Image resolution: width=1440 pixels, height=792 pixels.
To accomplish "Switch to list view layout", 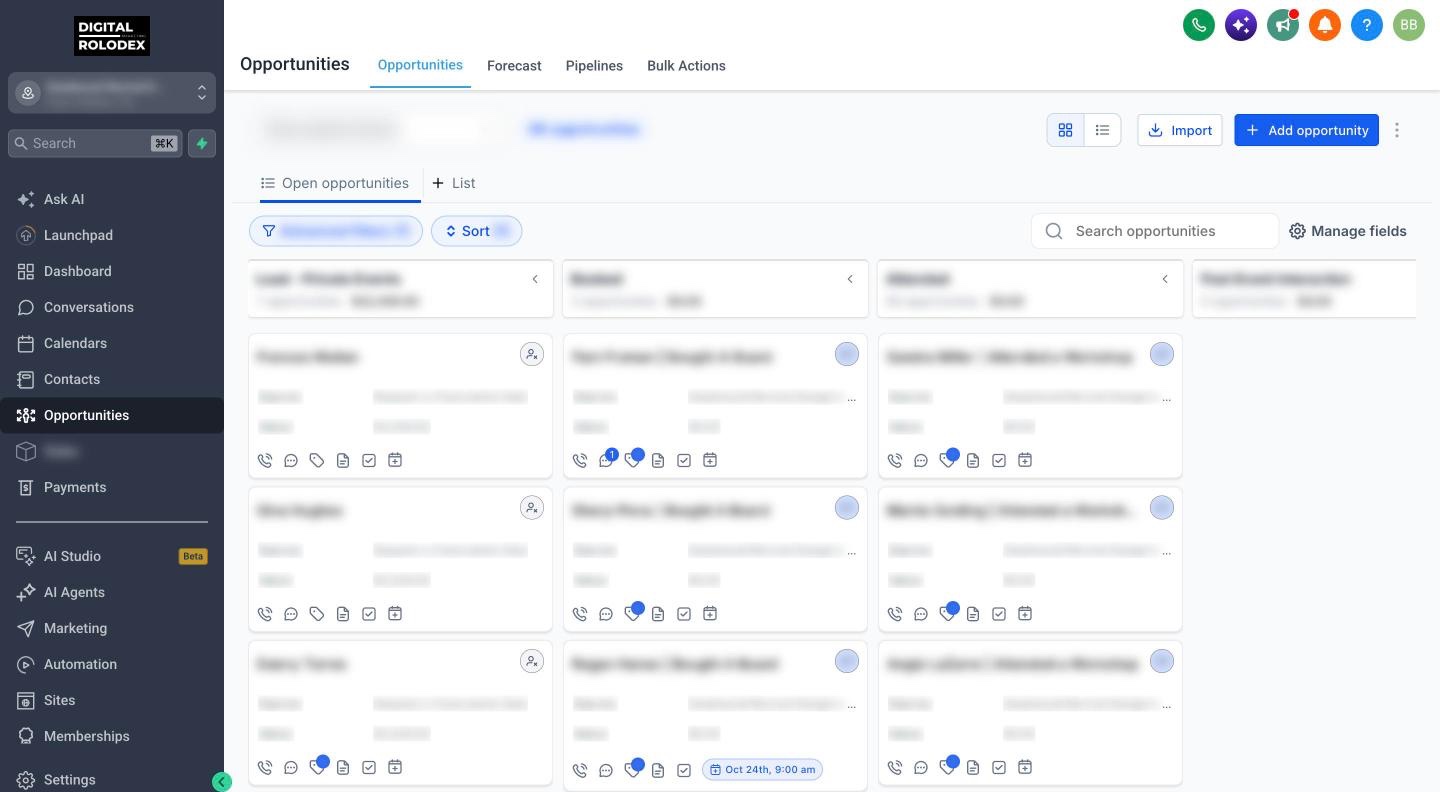I will (1102, 130).
